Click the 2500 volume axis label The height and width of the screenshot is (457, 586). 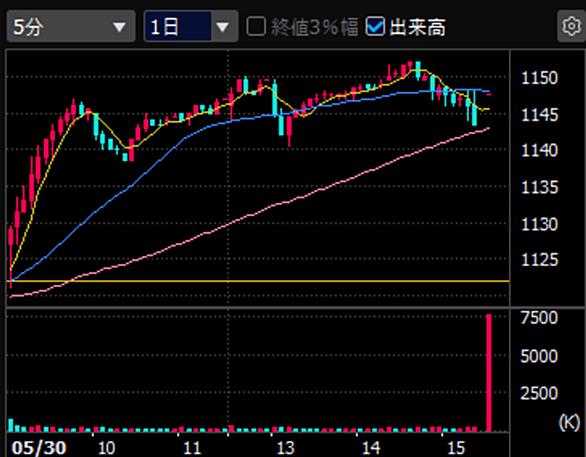click(x=539, y=393)
